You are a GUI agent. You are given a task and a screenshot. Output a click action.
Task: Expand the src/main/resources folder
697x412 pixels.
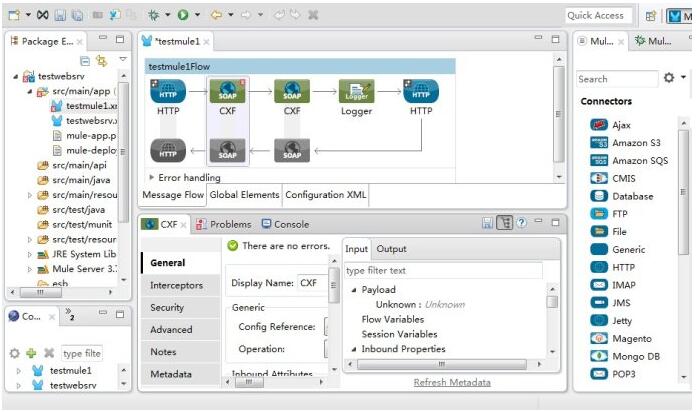click(30, 195)
